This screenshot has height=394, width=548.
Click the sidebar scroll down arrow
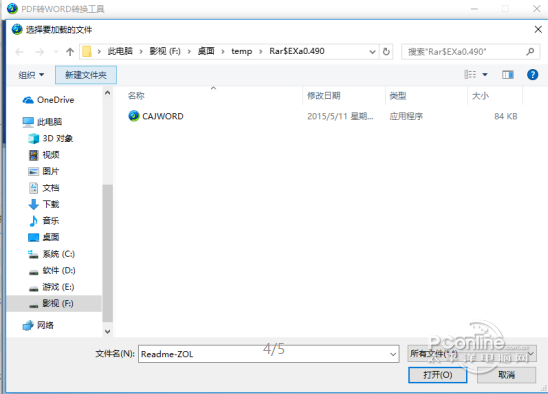108,331
